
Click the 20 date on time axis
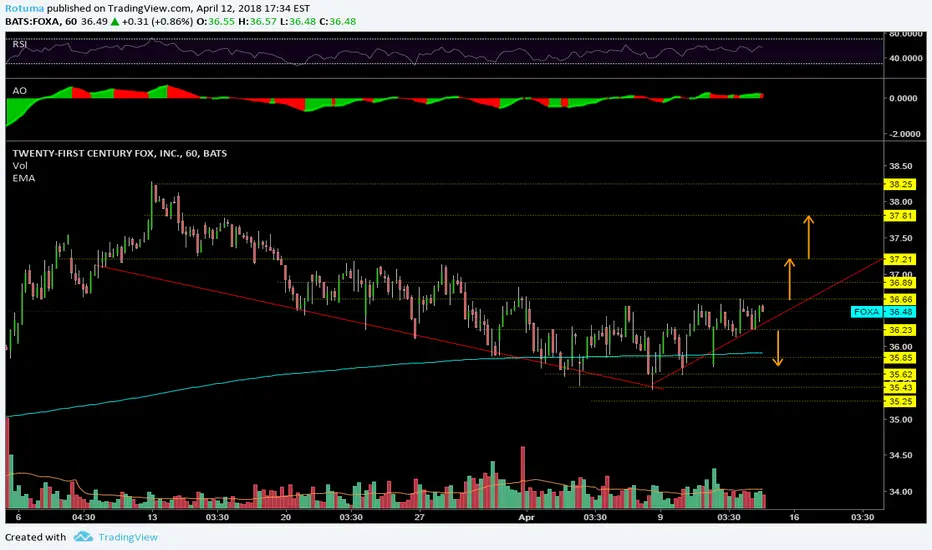click(x=286, y=517)
